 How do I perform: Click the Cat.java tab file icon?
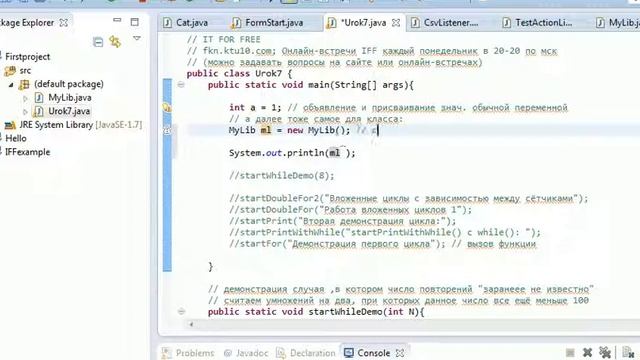(167, 22)
